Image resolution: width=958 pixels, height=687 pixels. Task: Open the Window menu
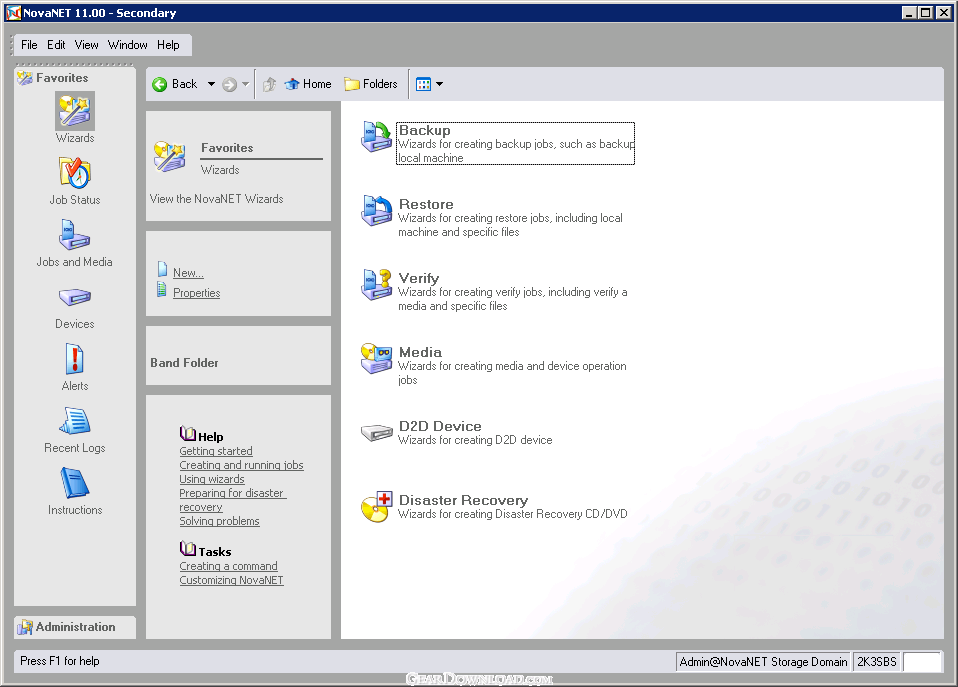click(128, 45)
